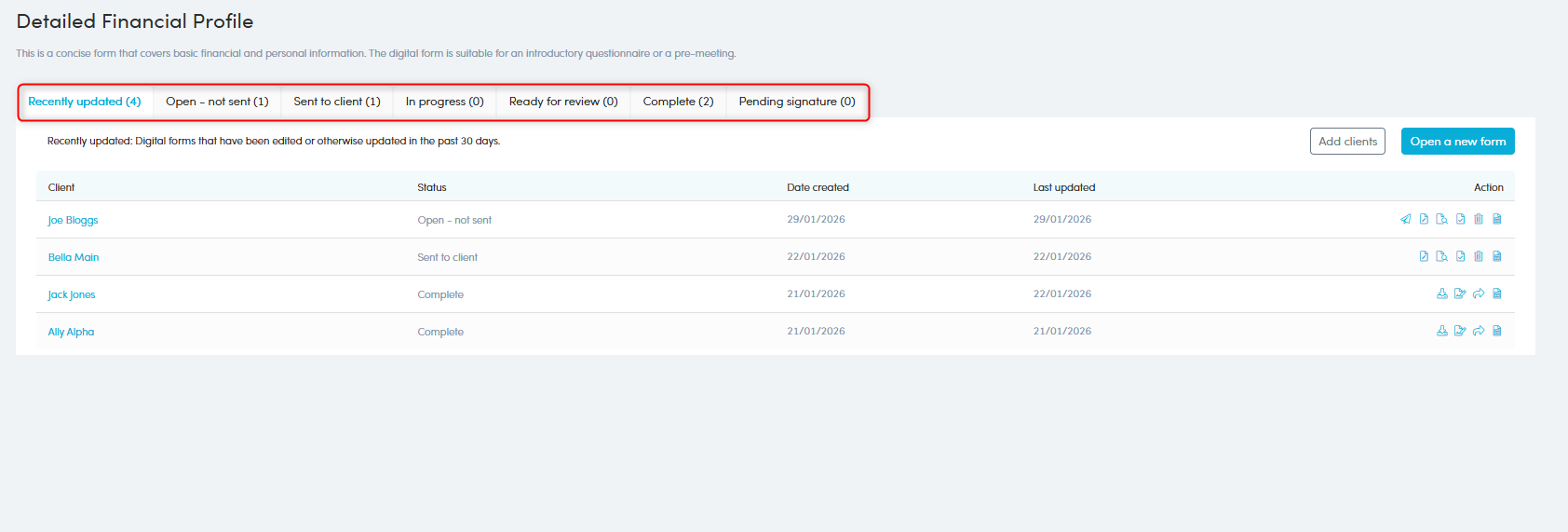This screenshot has width=1568, height=532.
Task: View the Open – not sent (1) tab
Action: [217, 102]
